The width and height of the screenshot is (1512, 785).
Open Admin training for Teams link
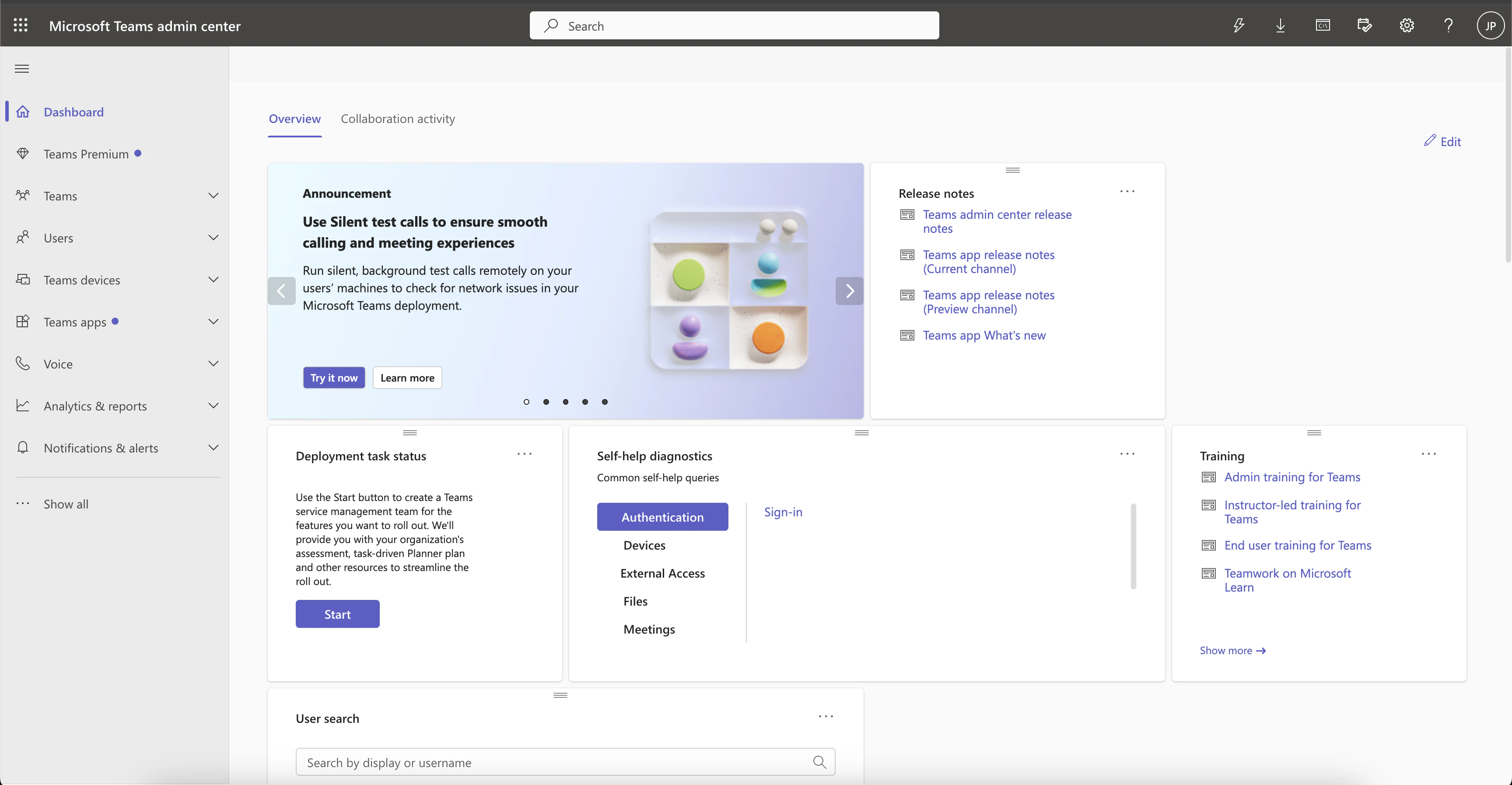click(1292, 477)
